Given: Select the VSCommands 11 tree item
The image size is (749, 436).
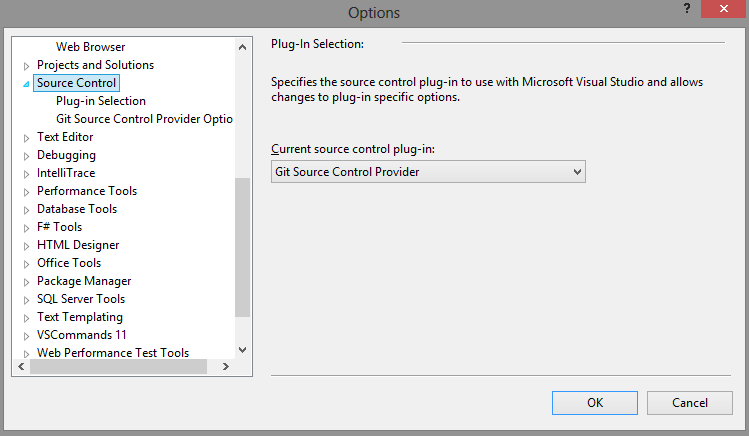Looking at the screenshot, I should pyautogui.click(x=82, y=335).
